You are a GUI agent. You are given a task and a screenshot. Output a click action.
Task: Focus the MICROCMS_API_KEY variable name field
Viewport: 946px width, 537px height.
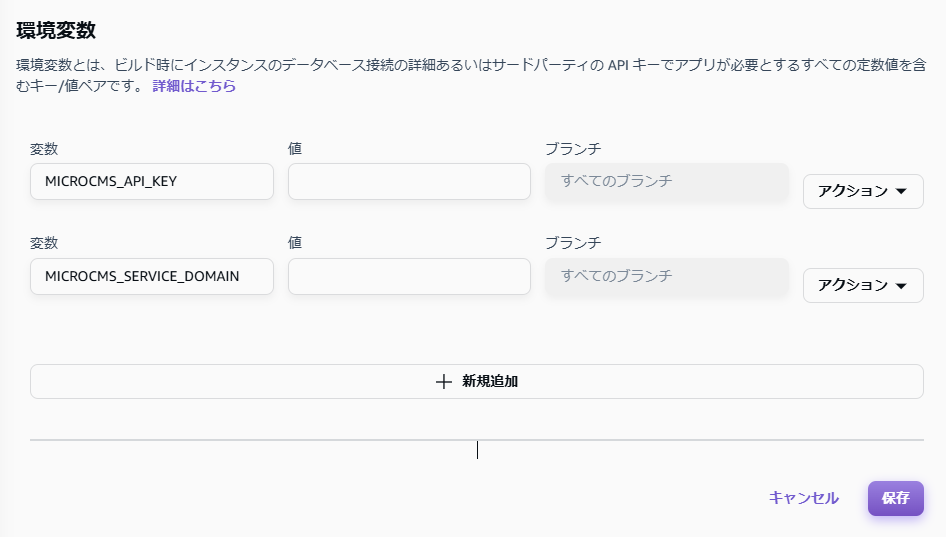pyautogui.click(x=152, y=182)
